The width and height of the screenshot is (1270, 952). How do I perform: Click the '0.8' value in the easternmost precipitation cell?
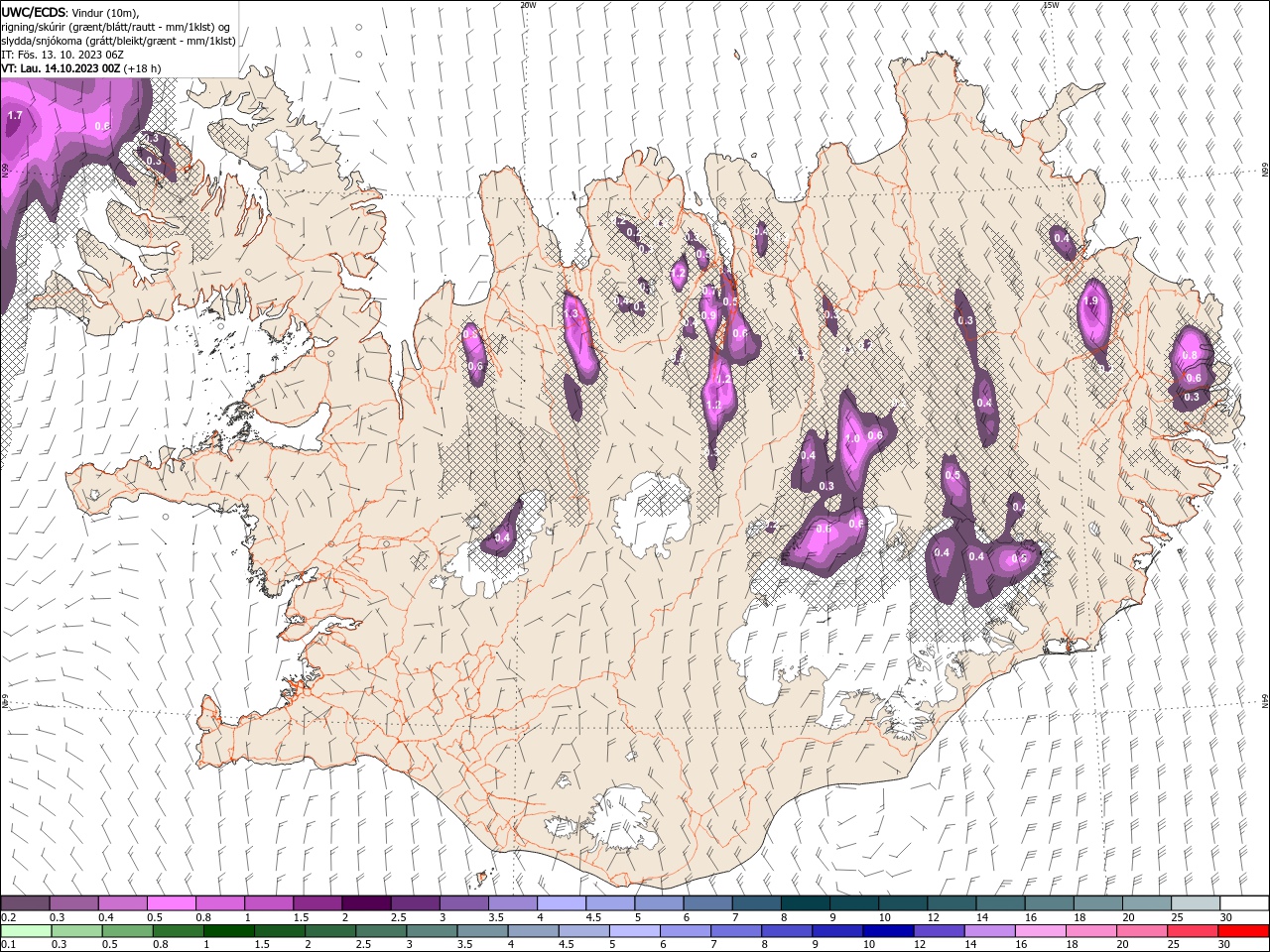coord(1191,355)
